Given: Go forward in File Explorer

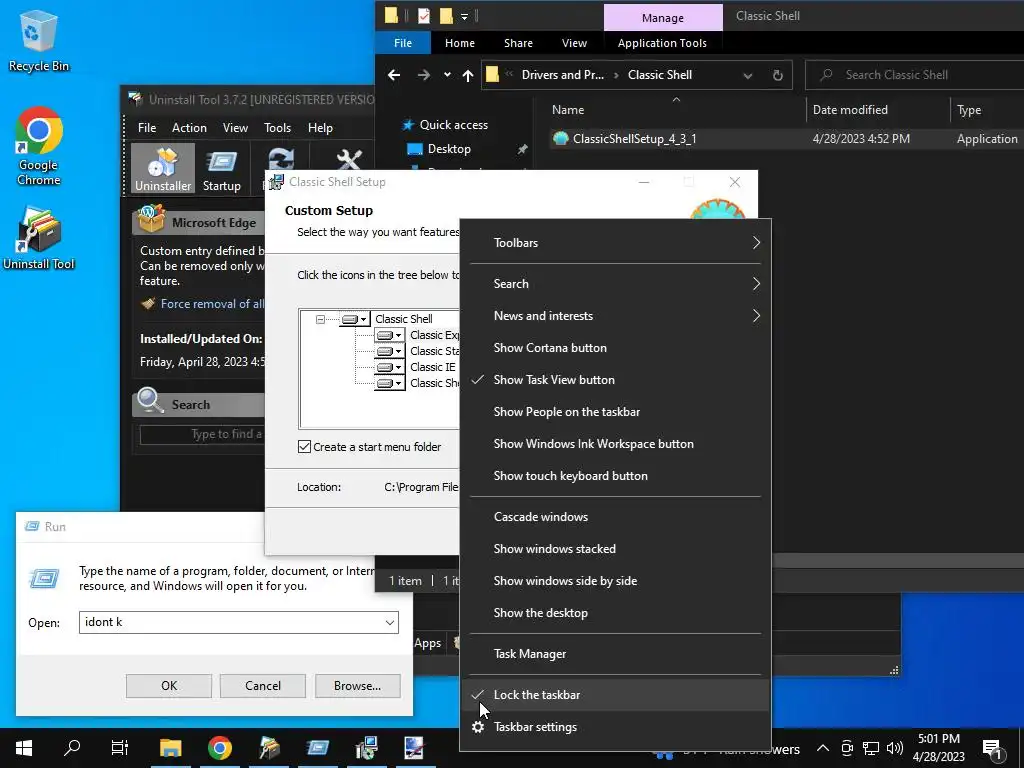Looking at the screenshot, I should coord(424,75).
